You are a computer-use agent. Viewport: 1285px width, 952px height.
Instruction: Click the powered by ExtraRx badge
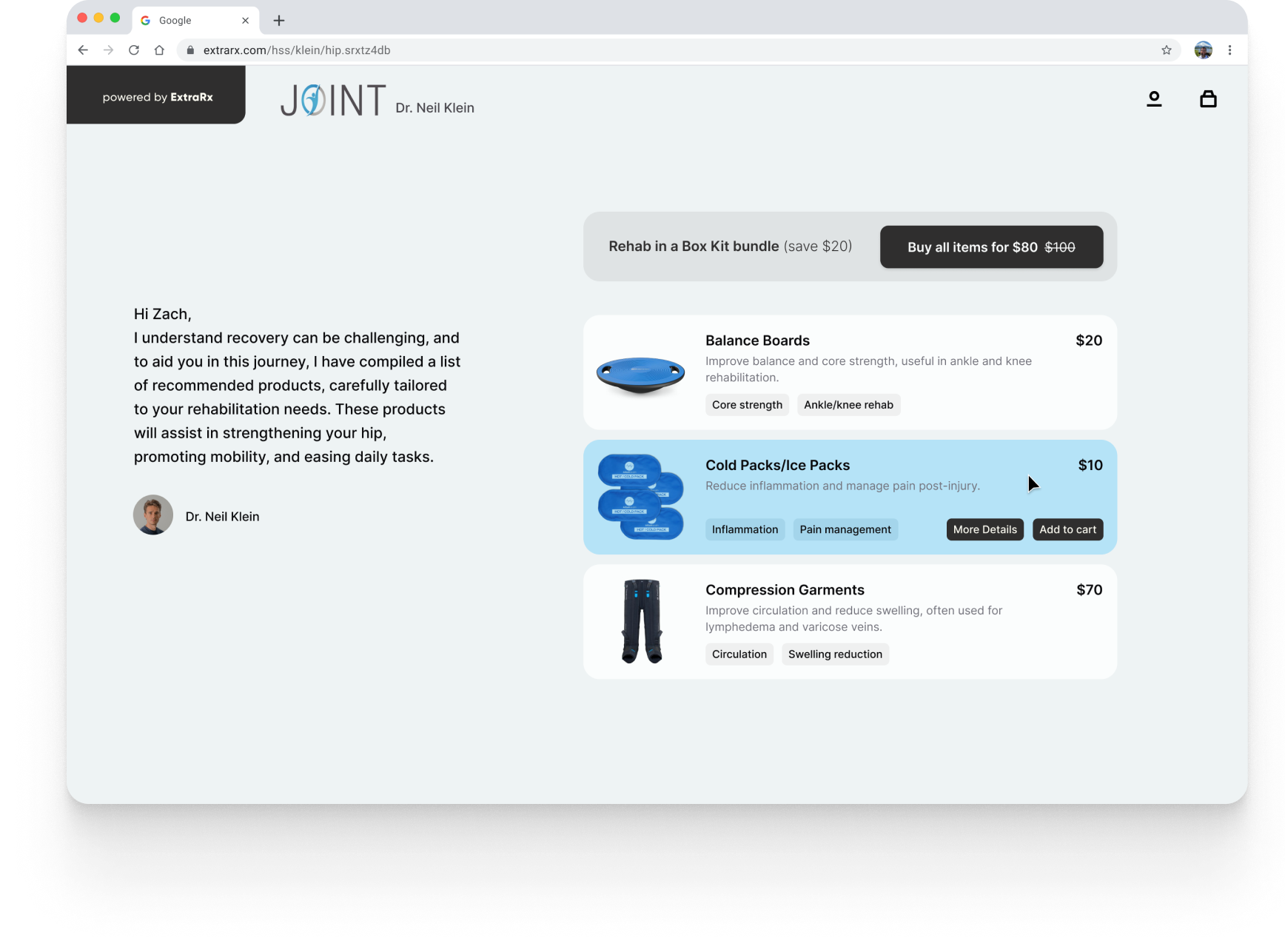tap(156, 95)
